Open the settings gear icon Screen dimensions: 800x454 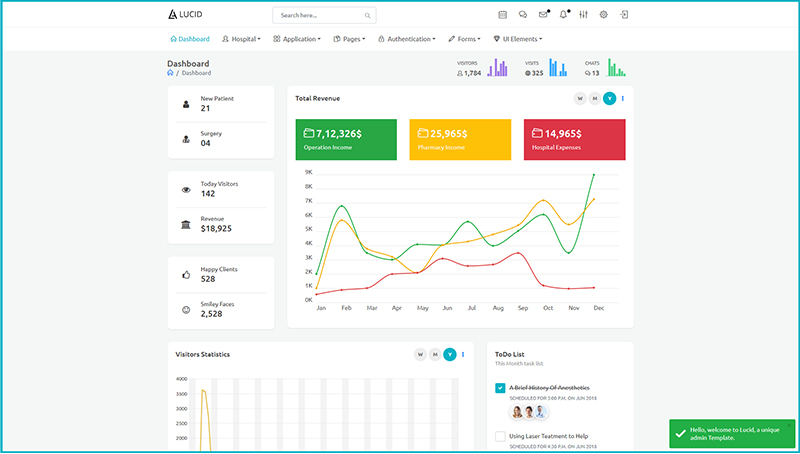[603, 15]
